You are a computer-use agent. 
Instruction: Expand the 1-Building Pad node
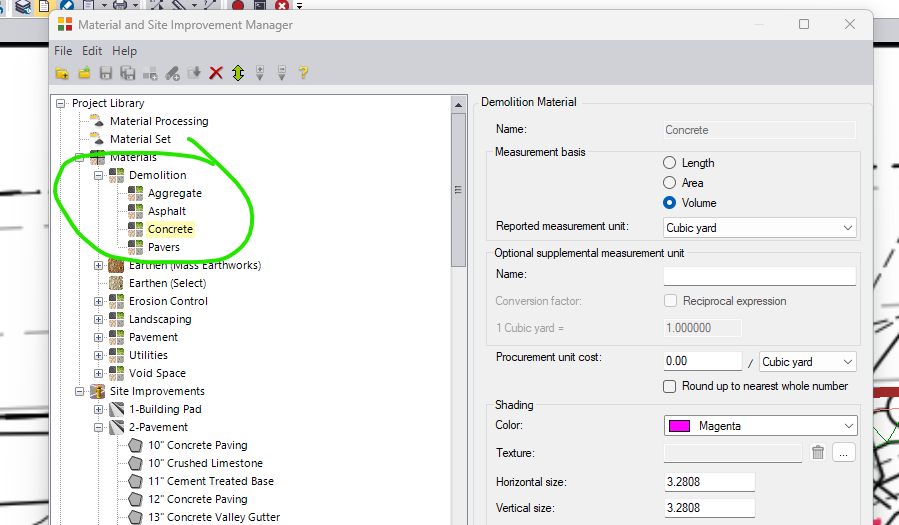pos(99,409)
